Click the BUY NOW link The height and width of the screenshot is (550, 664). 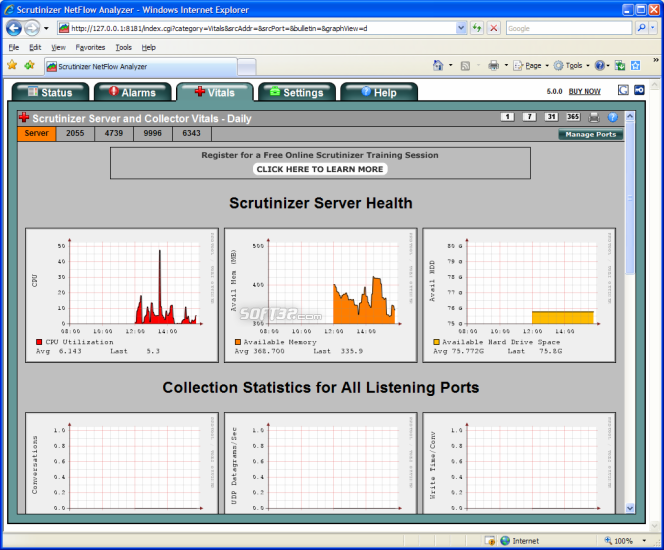point(584,91)
